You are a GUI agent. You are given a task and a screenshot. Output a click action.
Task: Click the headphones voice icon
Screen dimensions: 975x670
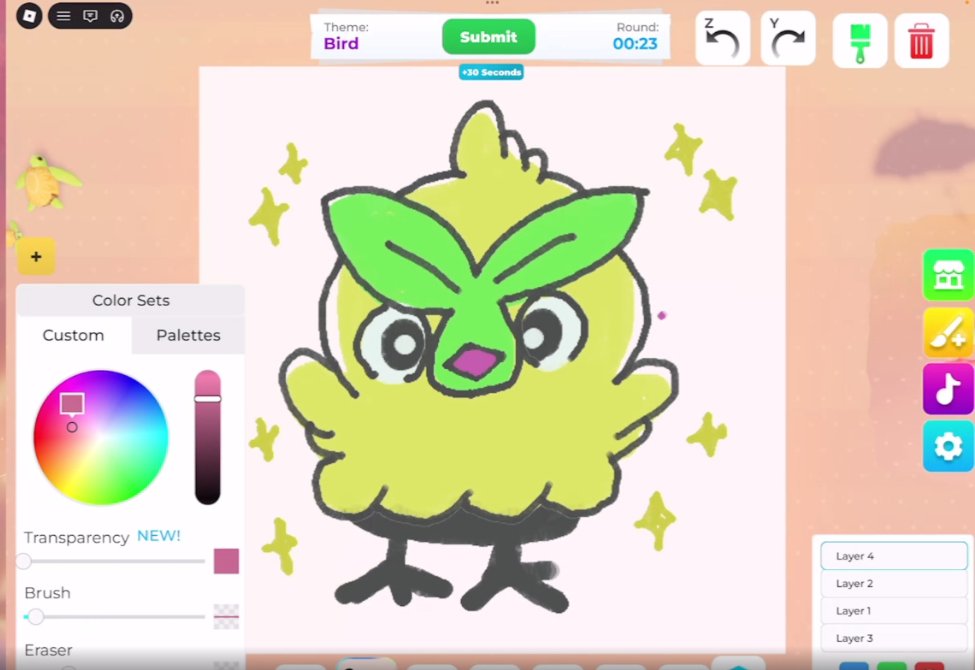point(117,16)
